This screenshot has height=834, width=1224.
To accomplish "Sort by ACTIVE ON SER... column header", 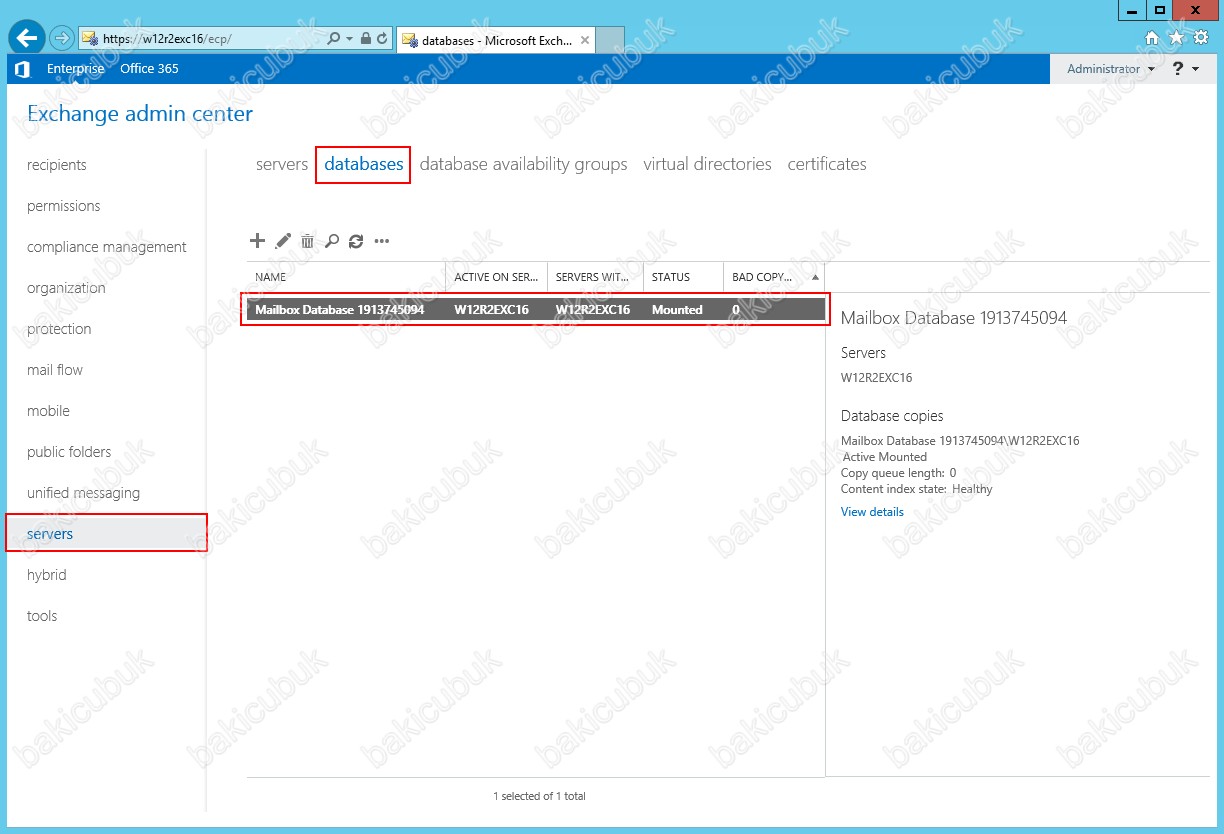I will pyautogui.click(x=496, y=277).
